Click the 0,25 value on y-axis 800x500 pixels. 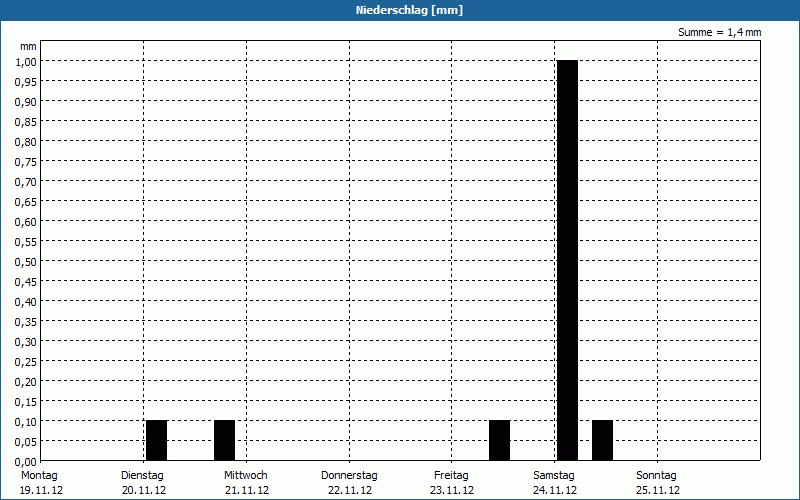26,362
